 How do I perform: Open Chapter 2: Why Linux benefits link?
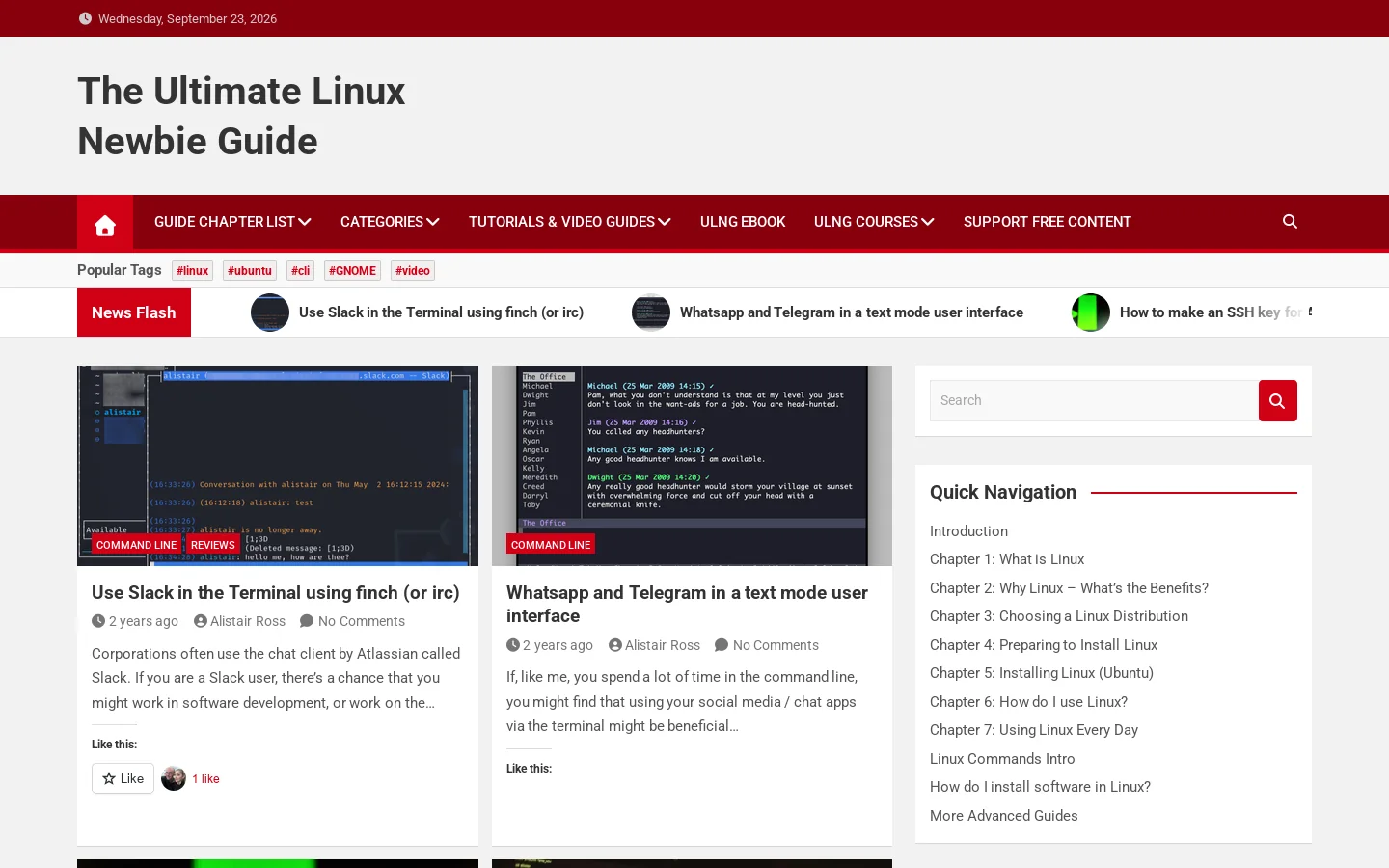pyautogui.click(x=1069, y=588)
